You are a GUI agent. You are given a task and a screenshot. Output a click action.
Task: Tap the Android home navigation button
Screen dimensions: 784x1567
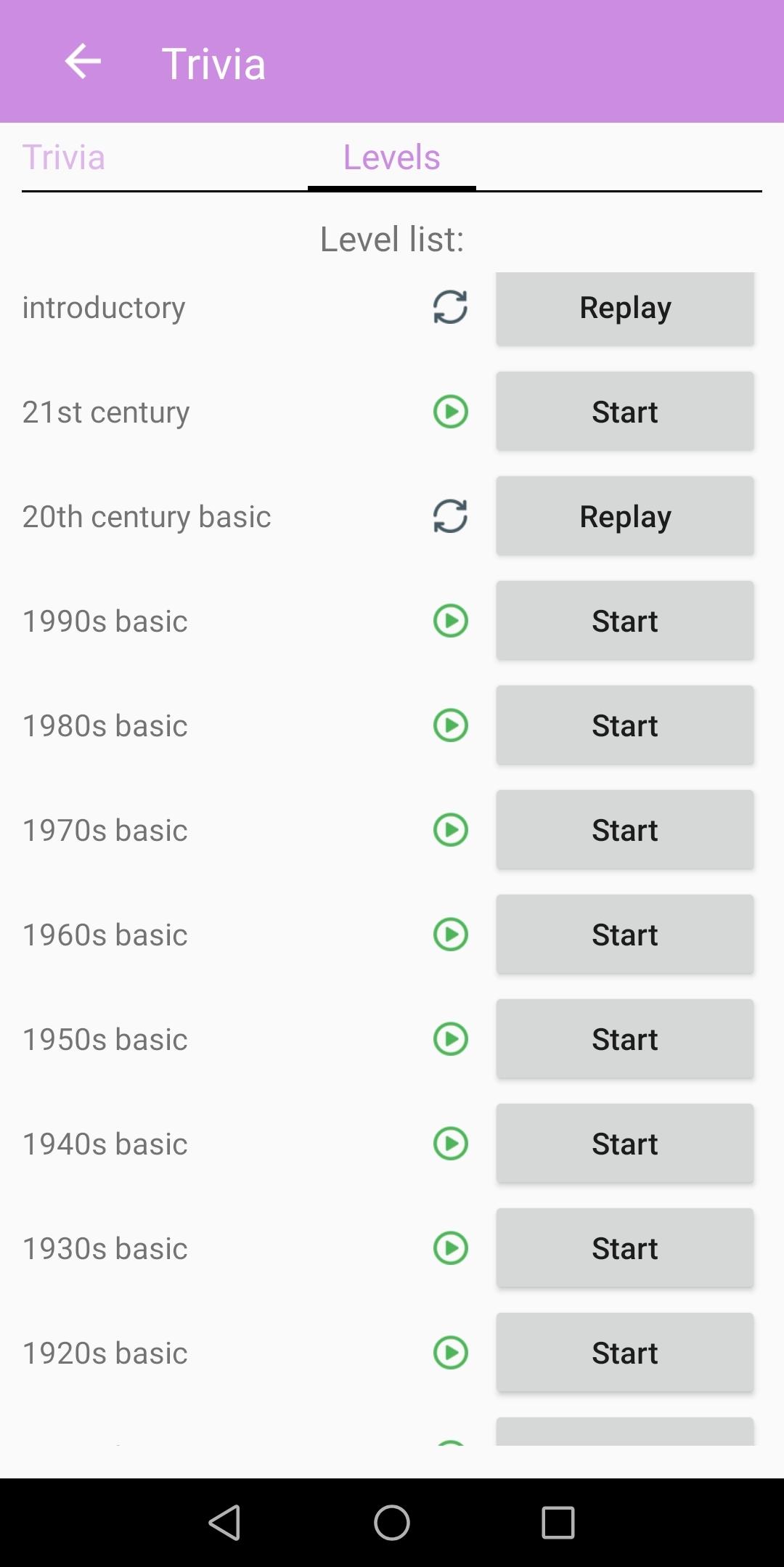(392, 1522)
